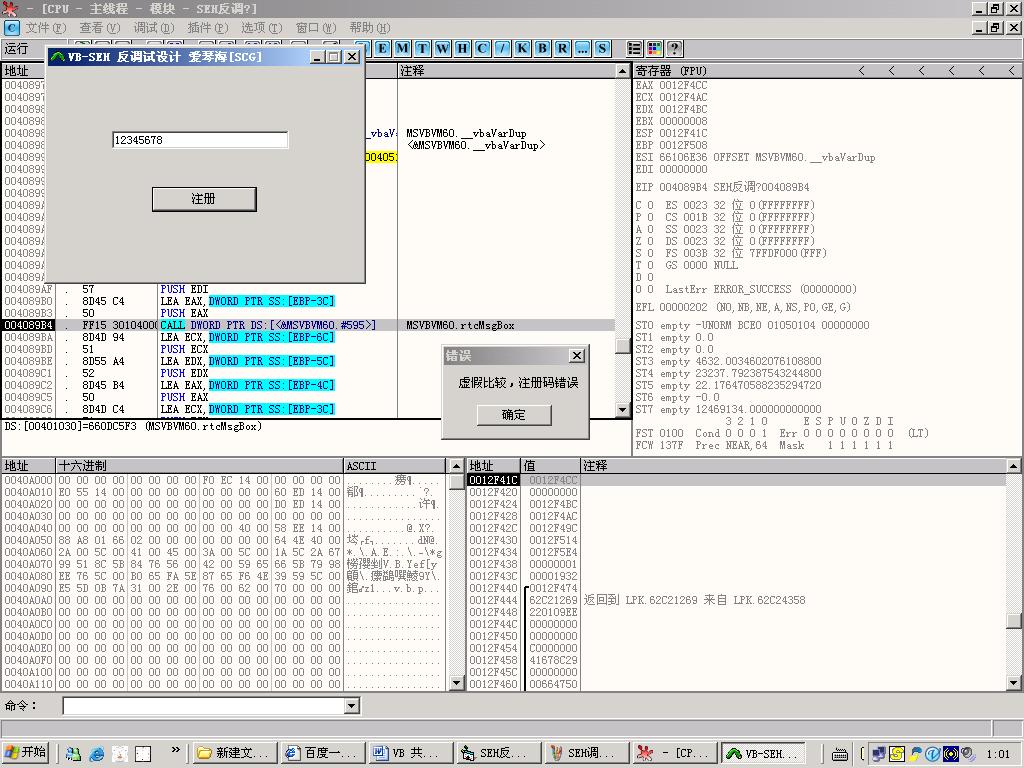The image size is (1024, 768).
Task: Select stack row returning to LPK.62C21269
Action: [x=736, y=600]
